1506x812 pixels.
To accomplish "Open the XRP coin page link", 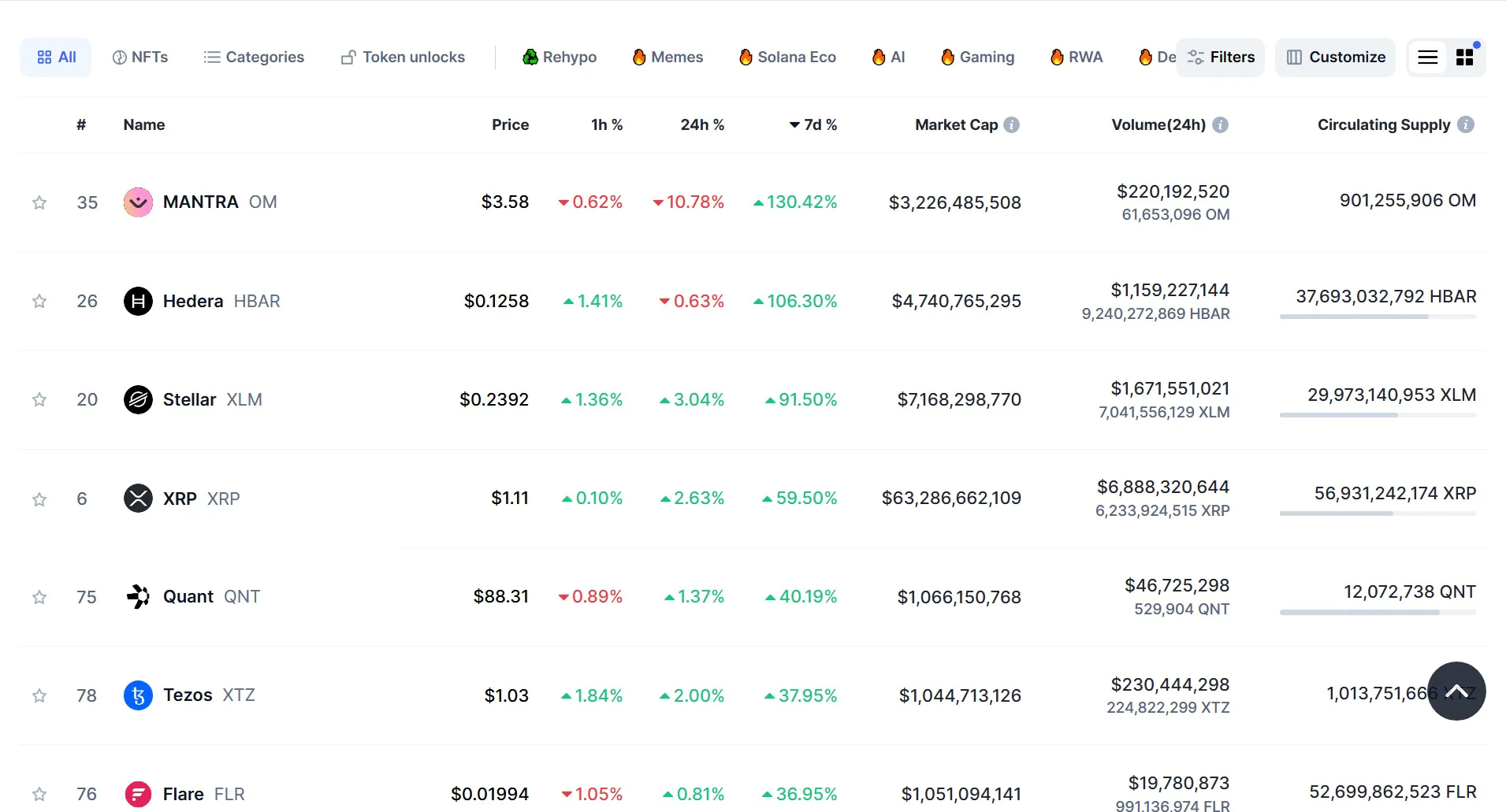I will (202, 499).
